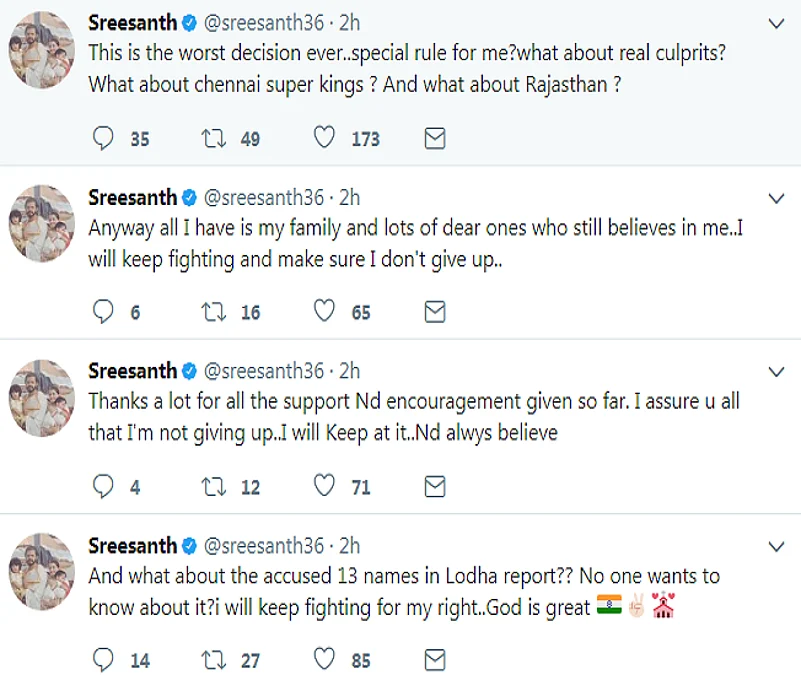Image resolution: width=801 pixels, height=675 pixels.
Task: Expand options chevron on the family tweet
Action: (776, 197)
